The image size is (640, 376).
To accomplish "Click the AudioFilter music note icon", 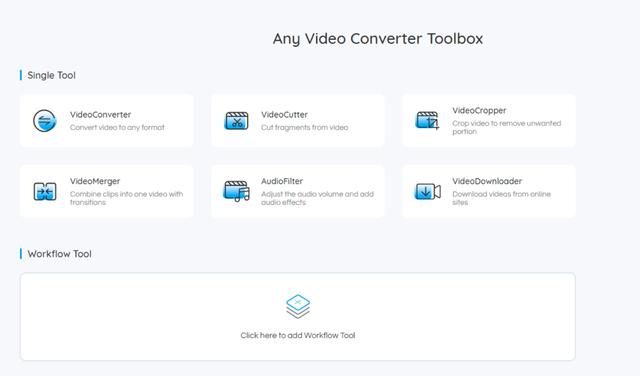I will (x=237, y=191).
